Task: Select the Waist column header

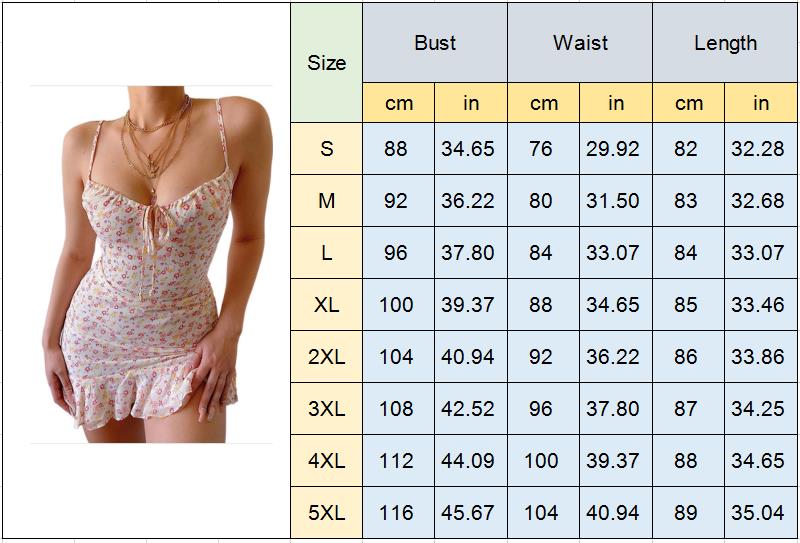Action: (x=580, y=43)
